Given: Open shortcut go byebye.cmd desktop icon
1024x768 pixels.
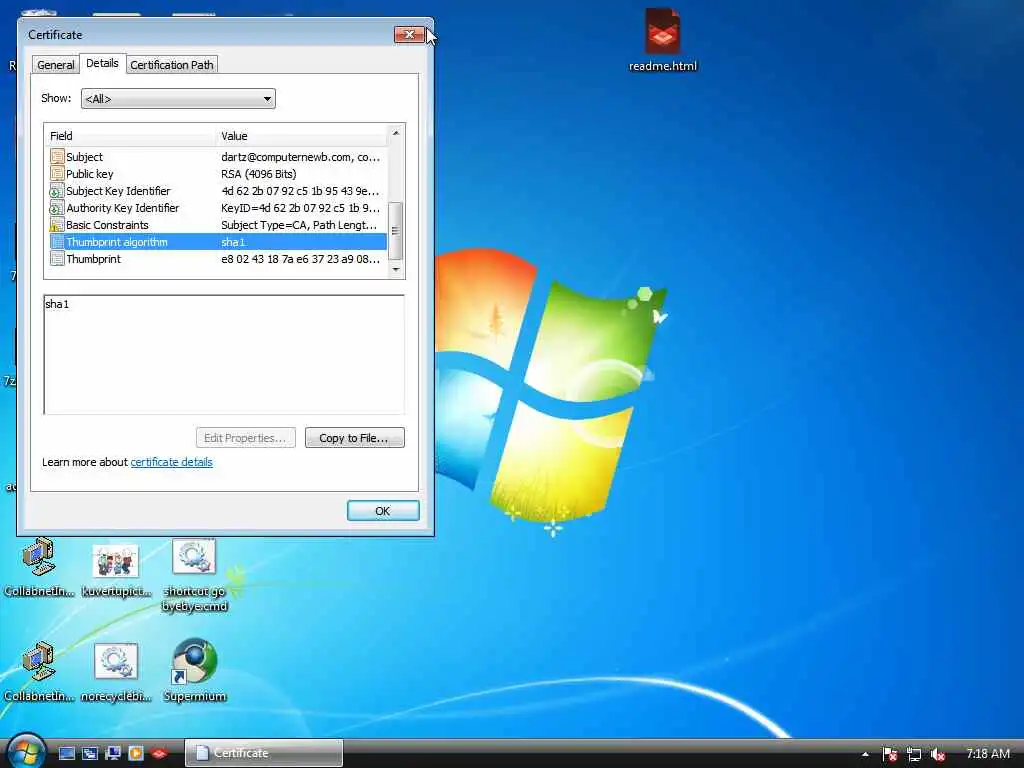Looking at the screenshot, I should [195, 576].
